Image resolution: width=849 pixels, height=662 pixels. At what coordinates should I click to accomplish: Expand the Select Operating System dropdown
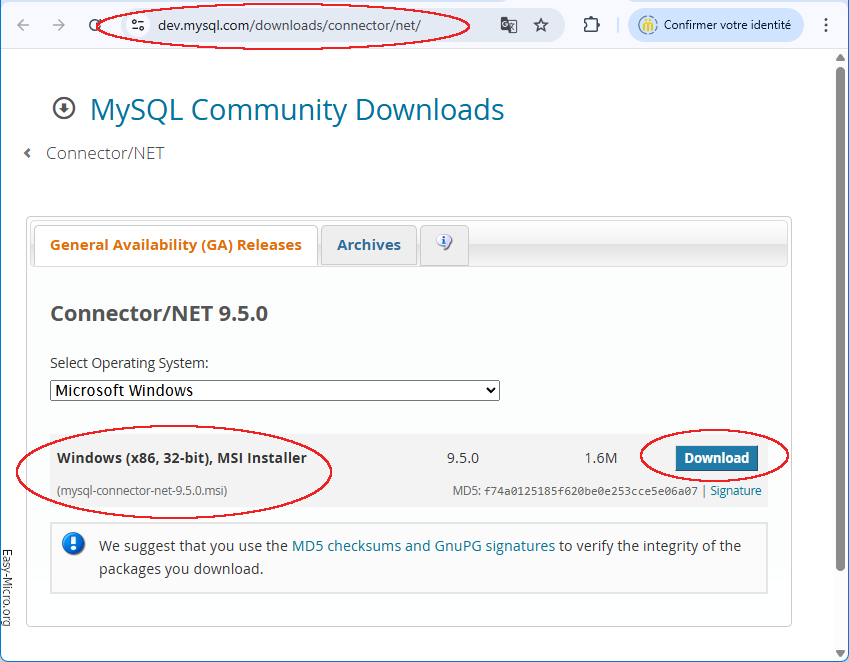275,390
